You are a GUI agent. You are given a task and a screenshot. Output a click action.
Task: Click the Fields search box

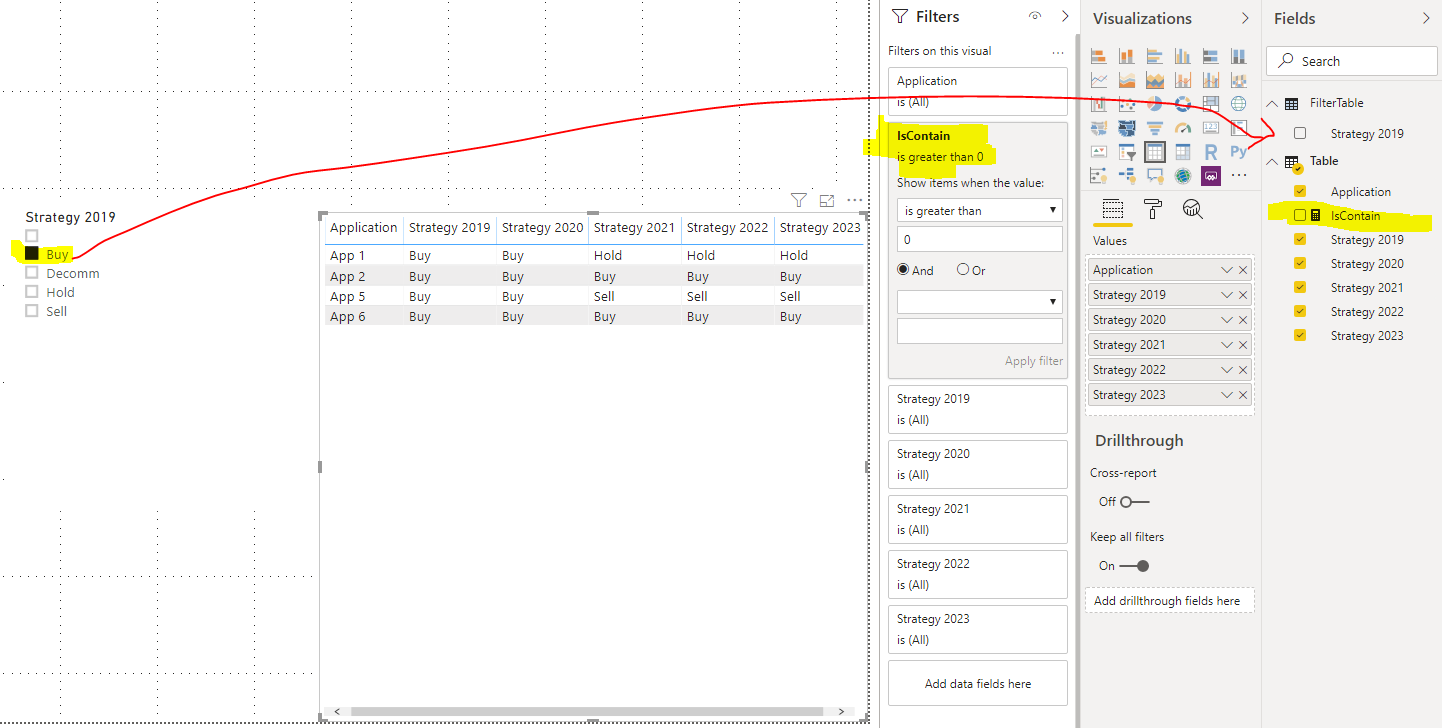(1352, 61)
